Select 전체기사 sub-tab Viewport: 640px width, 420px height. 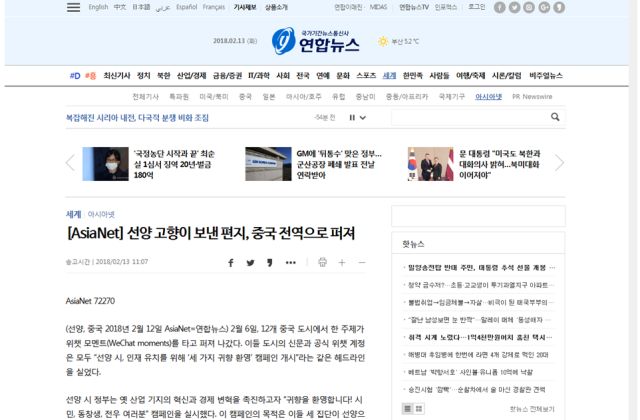coord(145,97)
